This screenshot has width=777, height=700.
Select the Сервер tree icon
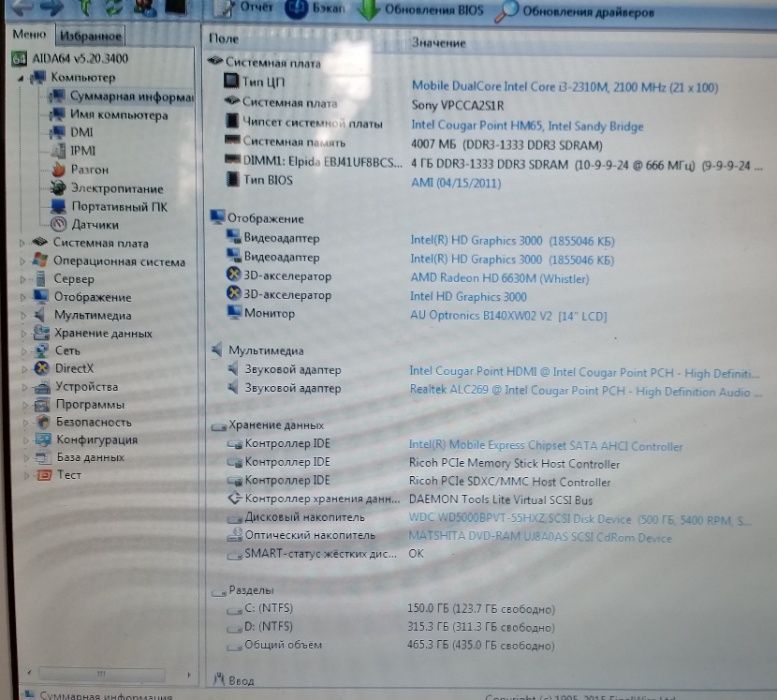41,278
